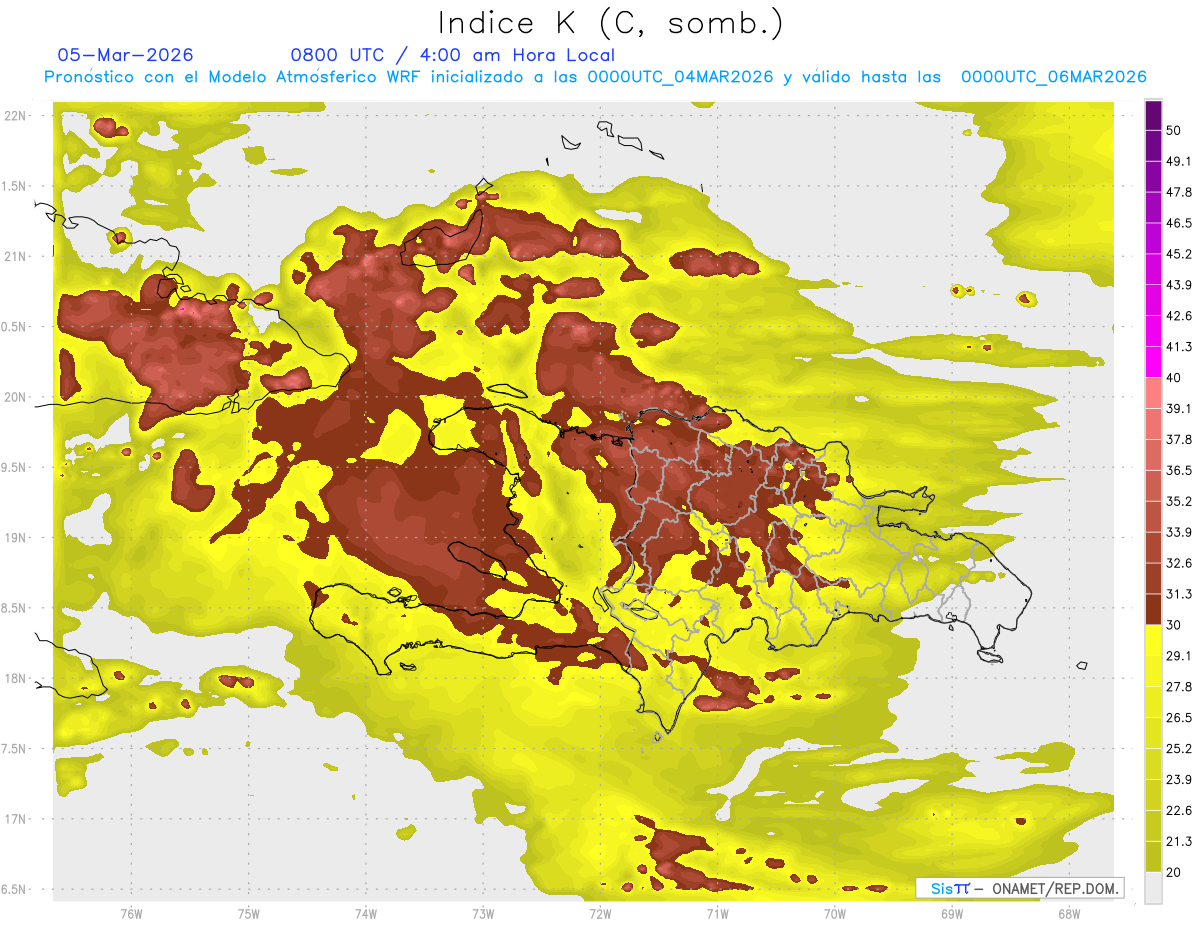The width and height of the screenshot is (1200, 927).
Task: Click longitude axis label "70W"
Action: [x=834, y=913]
